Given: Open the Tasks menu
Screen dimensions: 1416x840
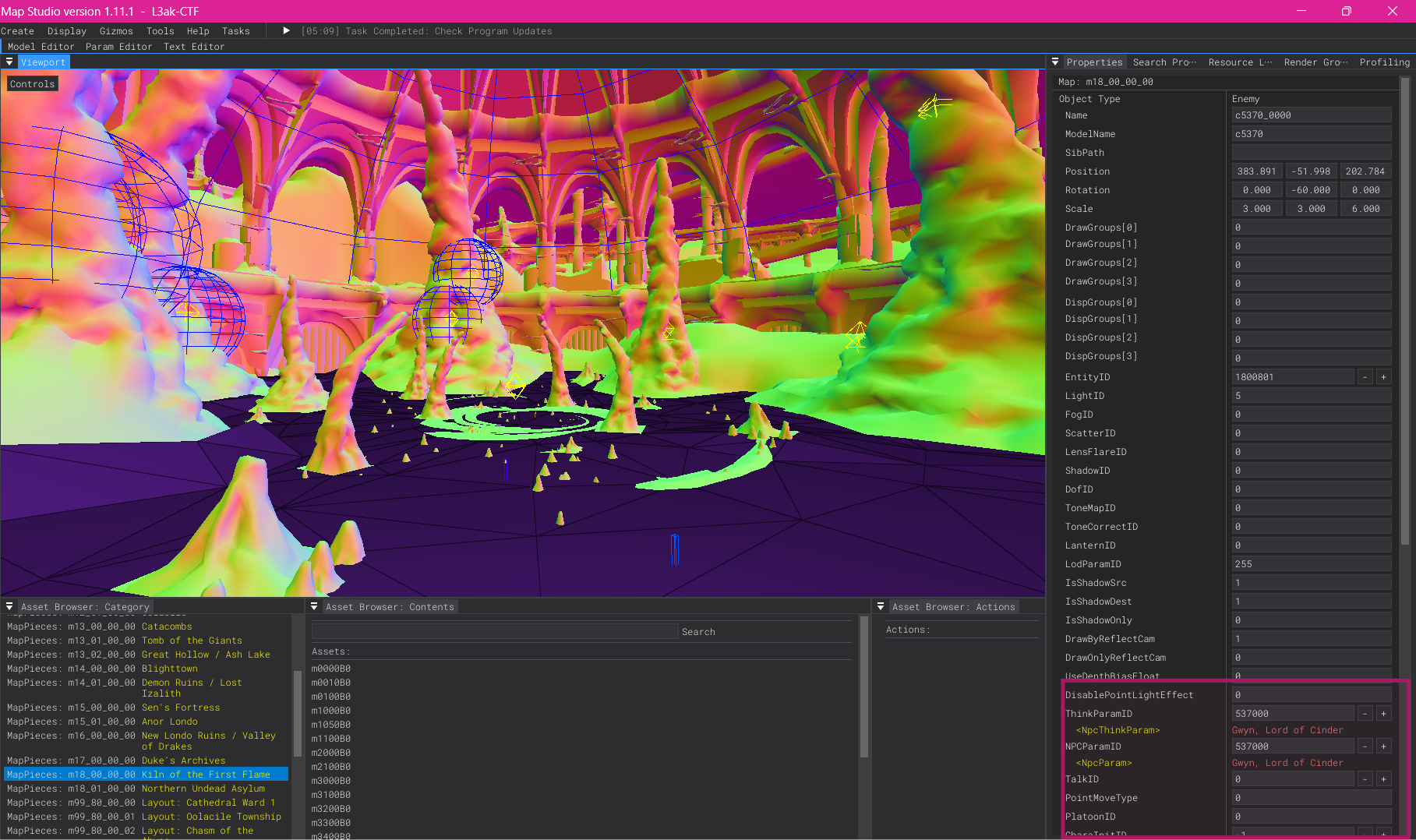Looking at the screenshot, I should point(236,31).
